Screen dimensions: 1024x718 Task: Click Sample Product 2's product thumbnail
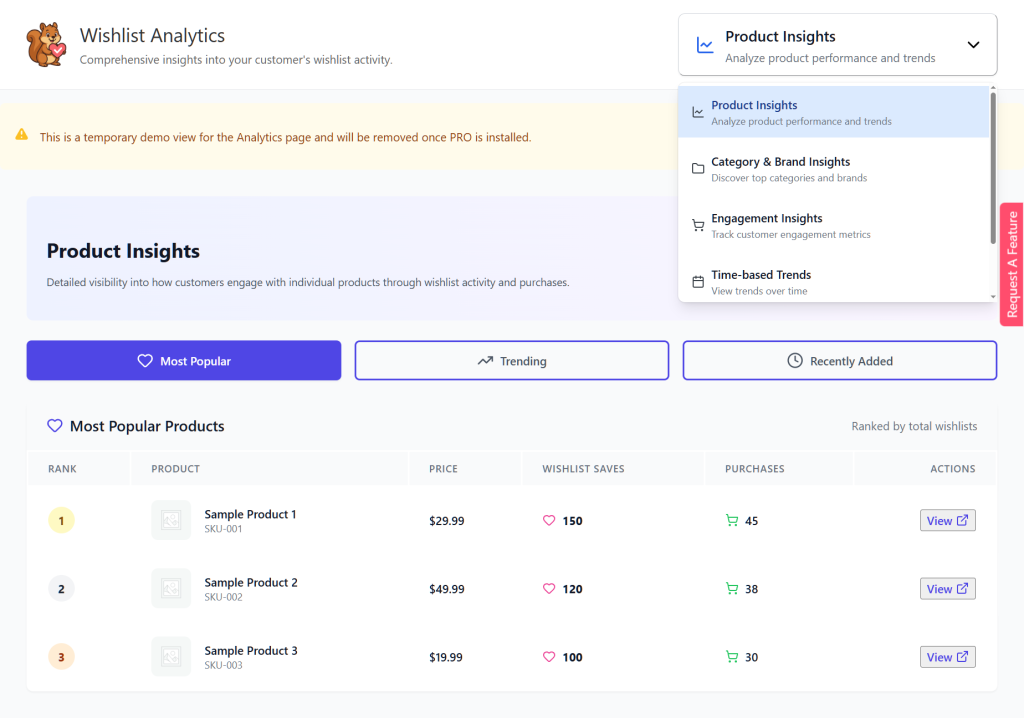[x=171, y=588]
